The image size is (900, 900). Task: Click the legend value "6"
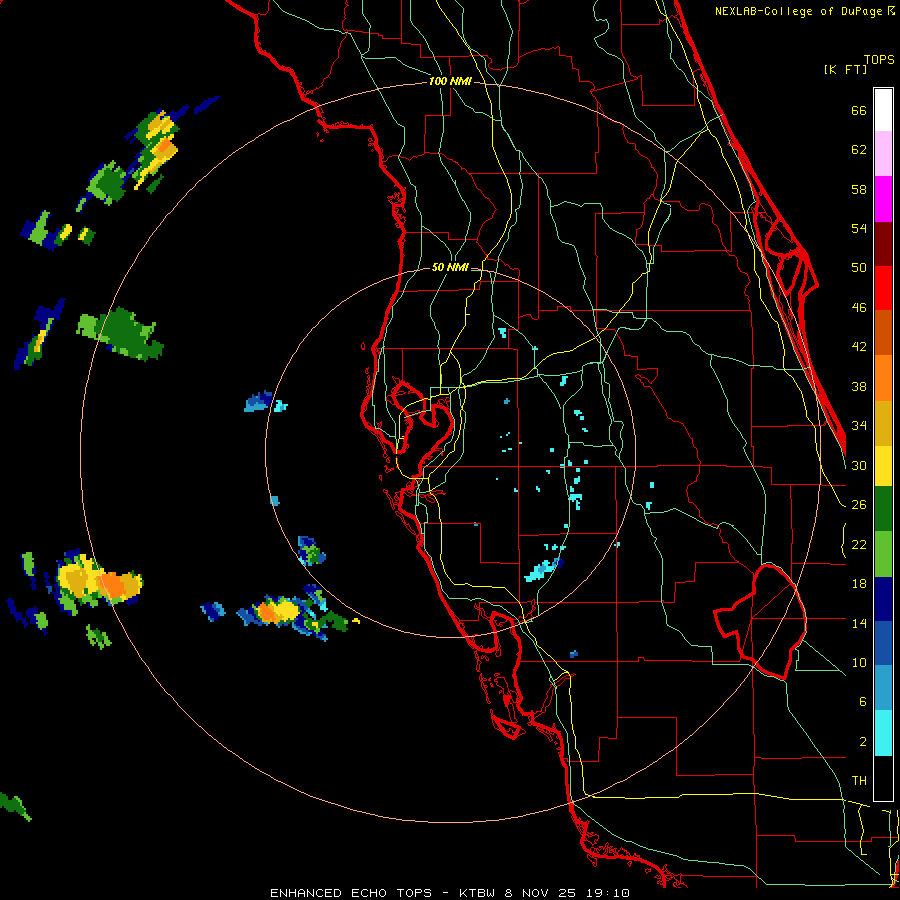(x=862, y=702)
